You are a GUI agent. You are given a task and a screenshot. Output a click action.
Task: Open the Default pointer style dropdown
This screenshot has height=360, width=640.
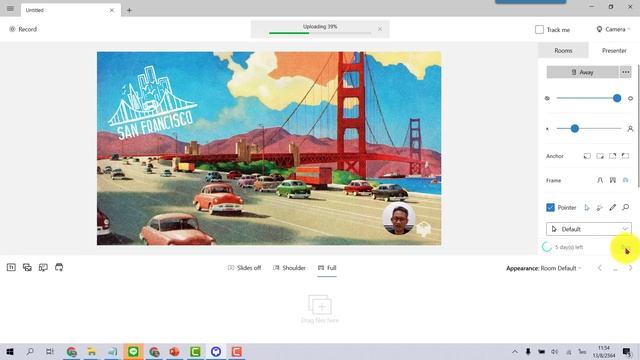coord(589,229)
